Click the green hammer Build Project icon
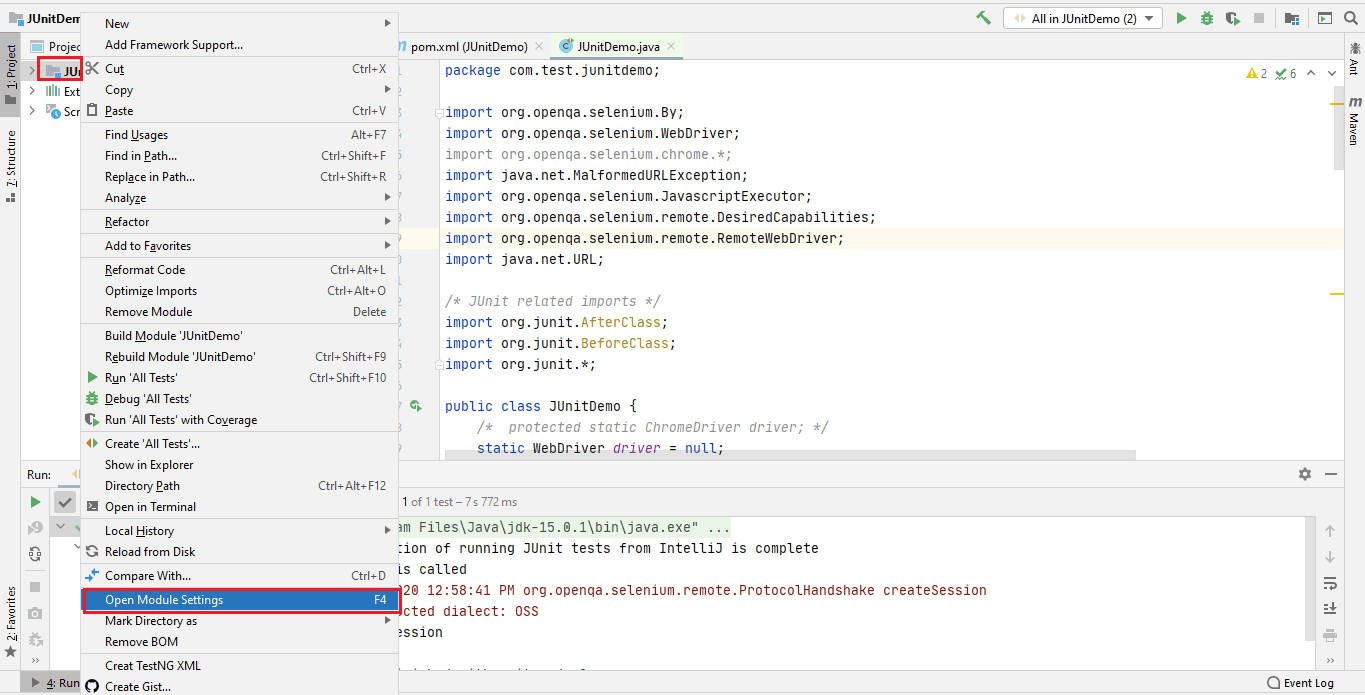The width and height of the screenshot is (1365, 695). (984, 18)
